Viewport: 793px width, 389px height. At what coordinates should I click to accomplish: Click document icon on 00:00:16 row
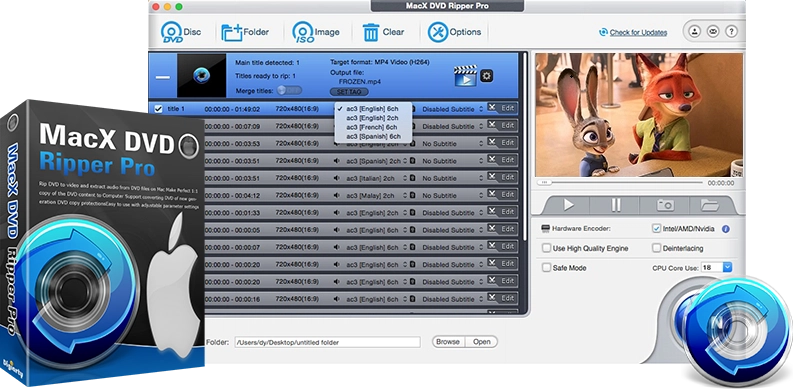coord(412,299)
